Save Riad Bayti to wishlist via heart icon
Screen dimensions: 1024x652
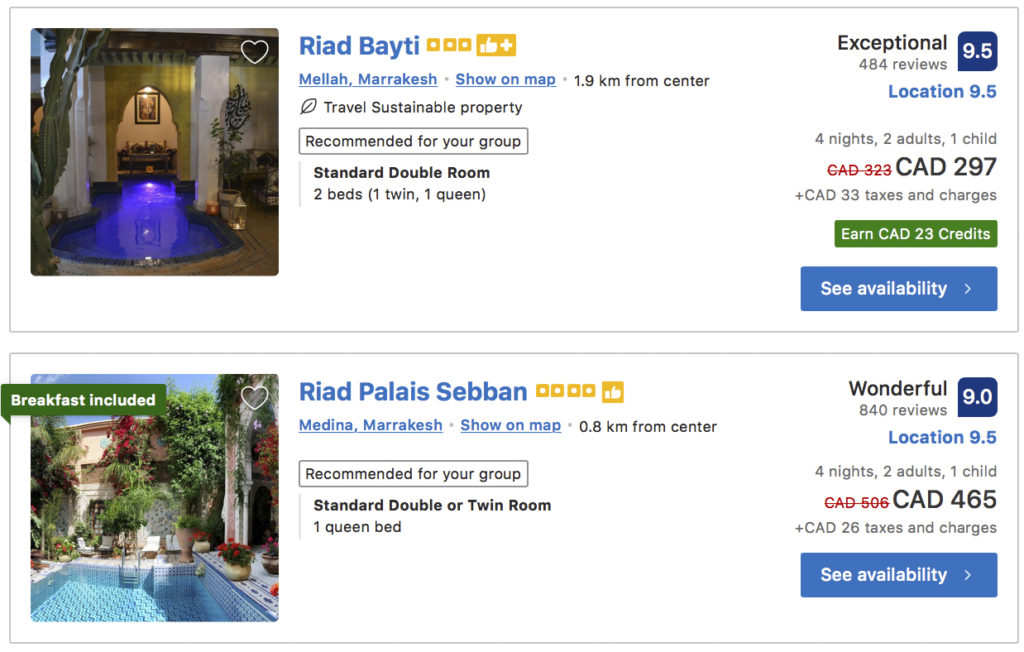point(255,51)
